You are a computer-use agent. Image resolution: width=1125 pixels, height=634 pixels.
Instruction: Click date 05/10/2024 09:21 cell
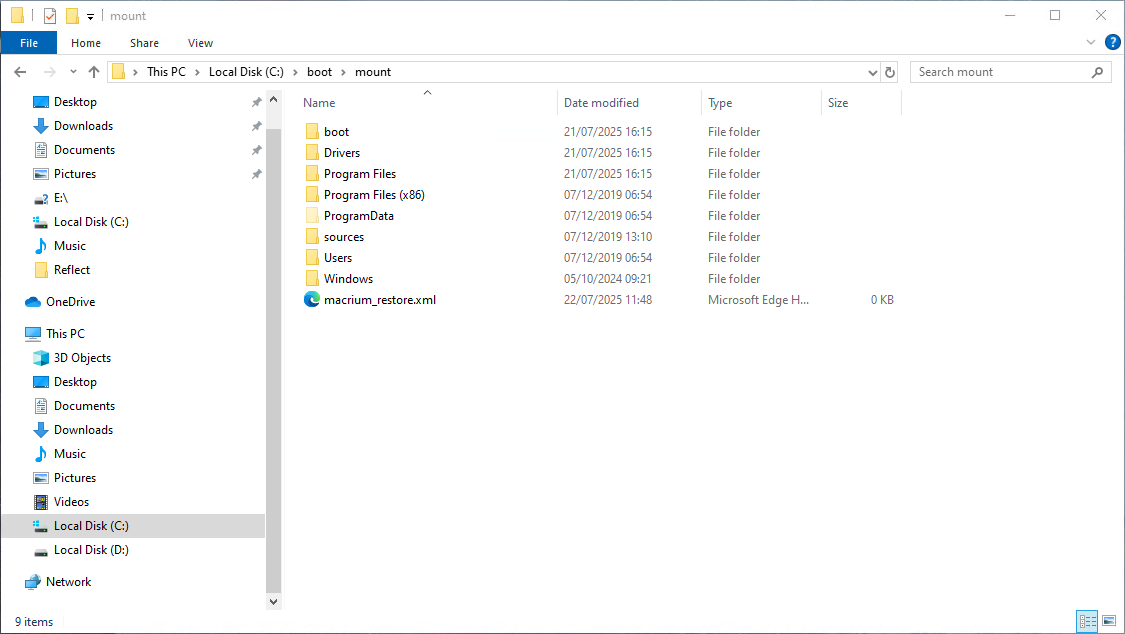click(x=608, y=278)
